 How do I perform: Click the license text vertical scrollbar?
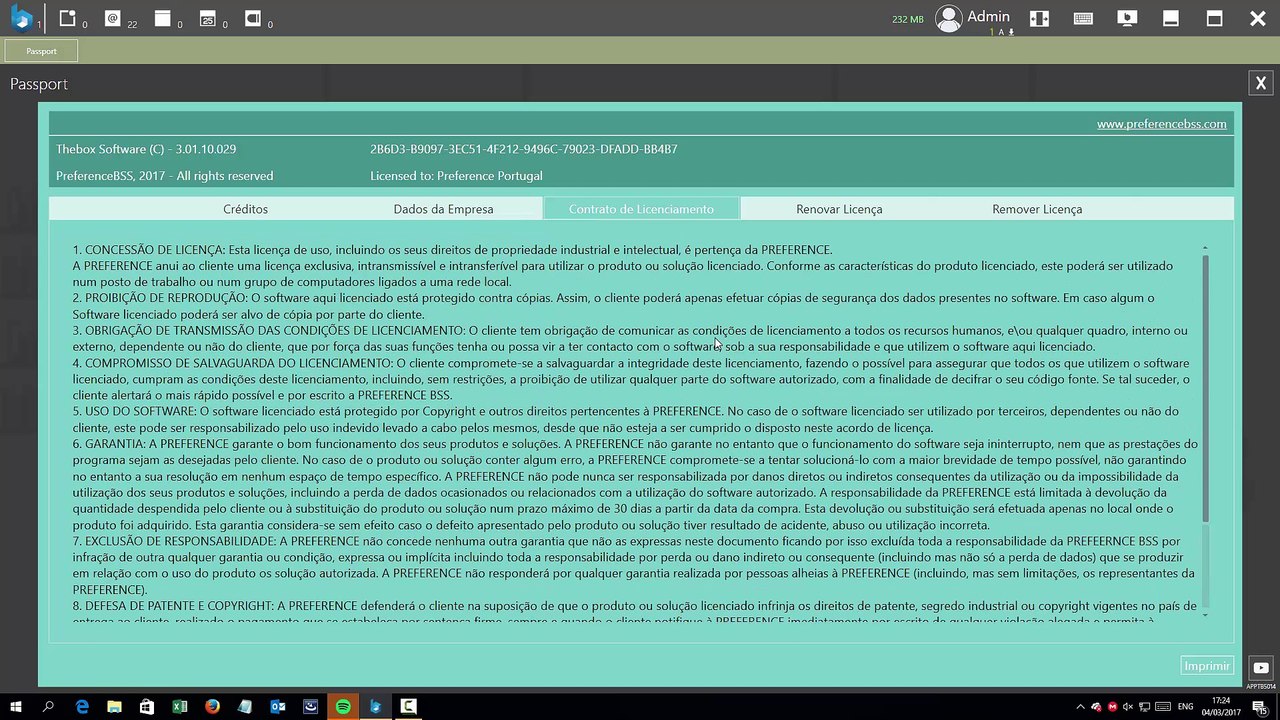pyautogui.click(x=1205, y=389)
